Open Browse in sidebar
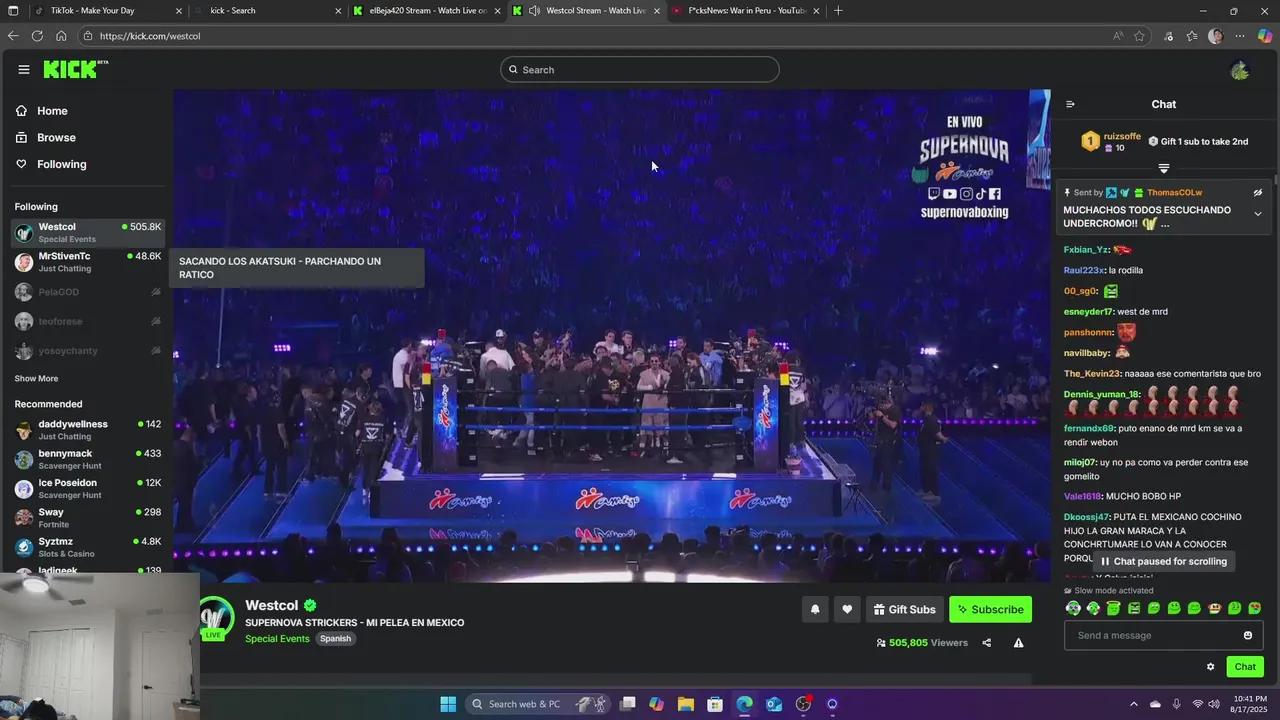 [56, 137]
